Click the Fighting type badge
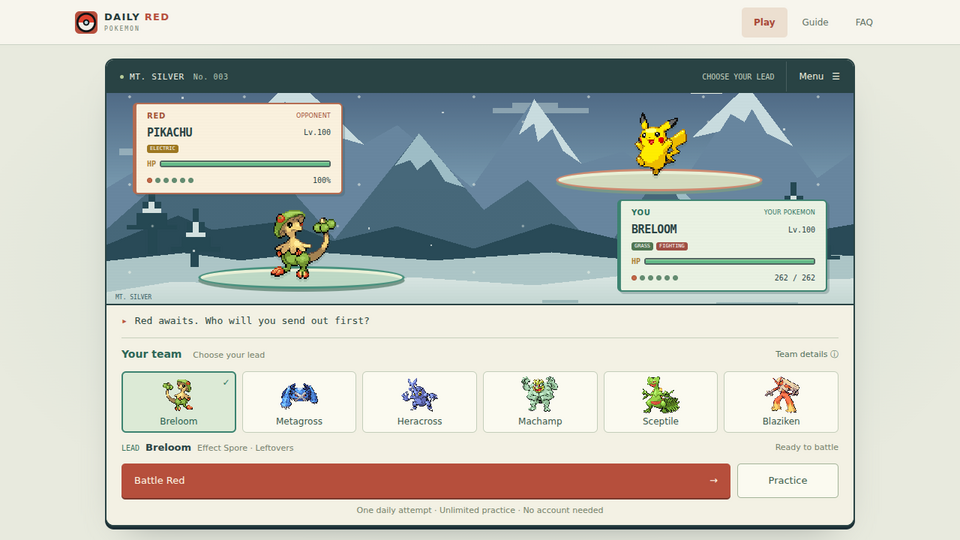 (672, 246)
